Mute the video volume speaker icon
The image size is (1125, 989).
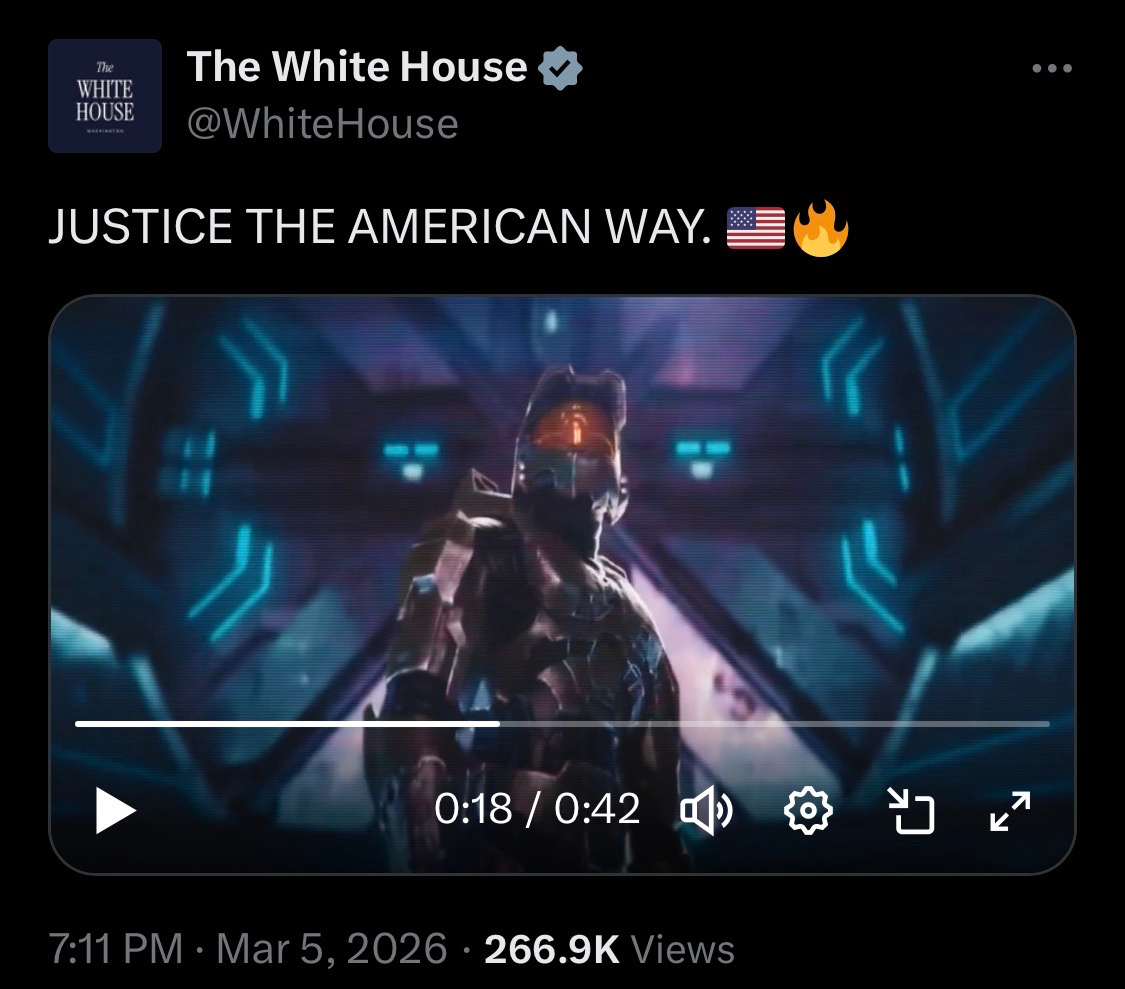click(706, 810)
